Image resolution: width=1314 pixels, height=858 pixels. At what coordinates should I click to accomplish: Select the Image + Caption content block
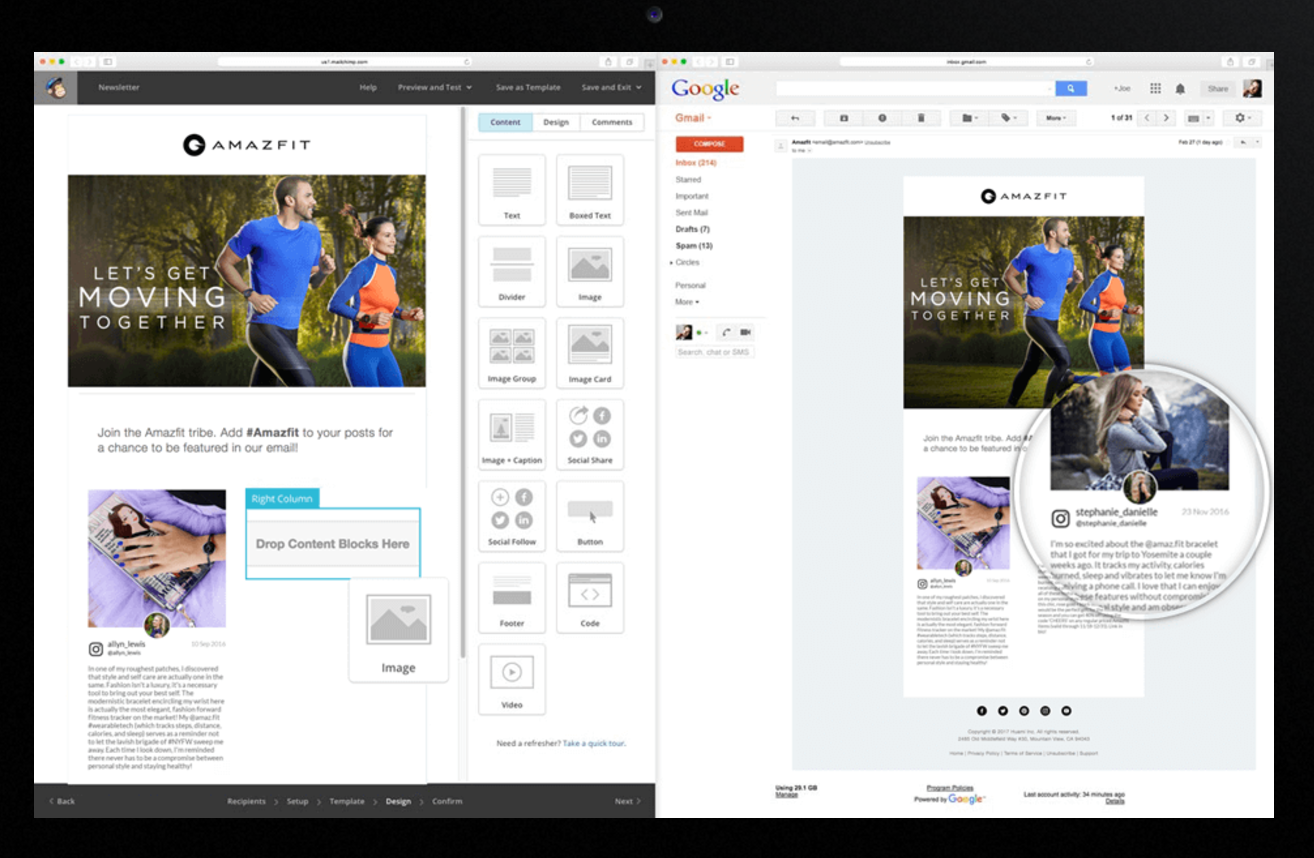512,435
